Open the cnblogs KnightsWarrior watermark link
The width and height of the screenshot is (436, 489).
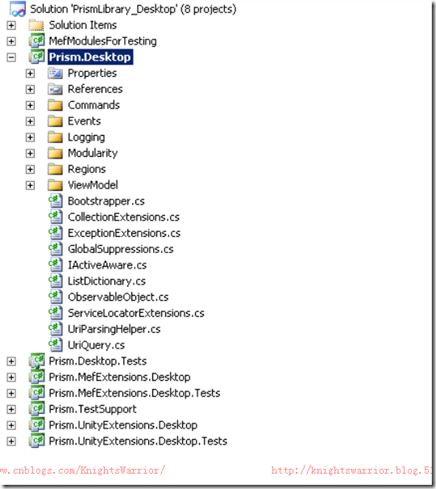click(82, 470)
